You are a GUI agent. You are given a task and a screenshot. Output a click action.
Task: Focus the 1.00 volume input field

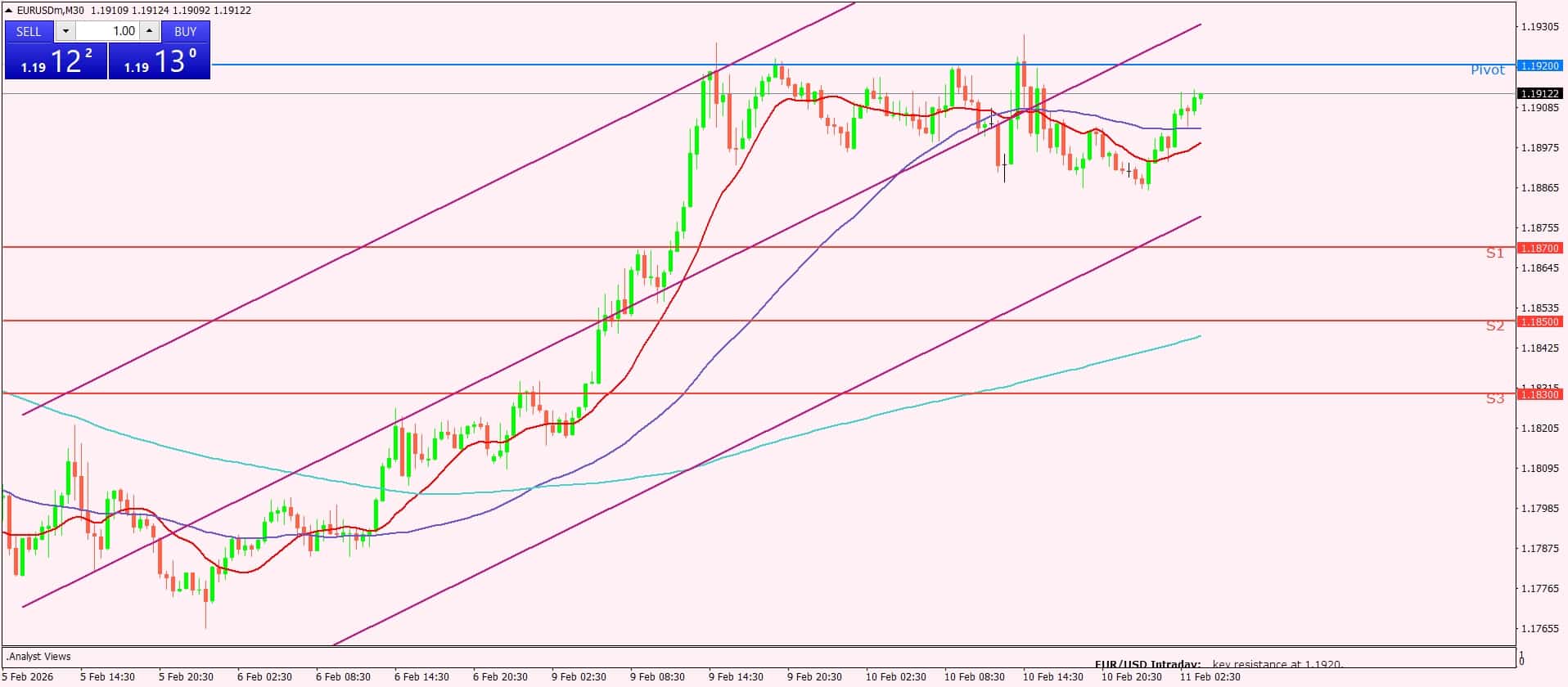coord(107,31)
